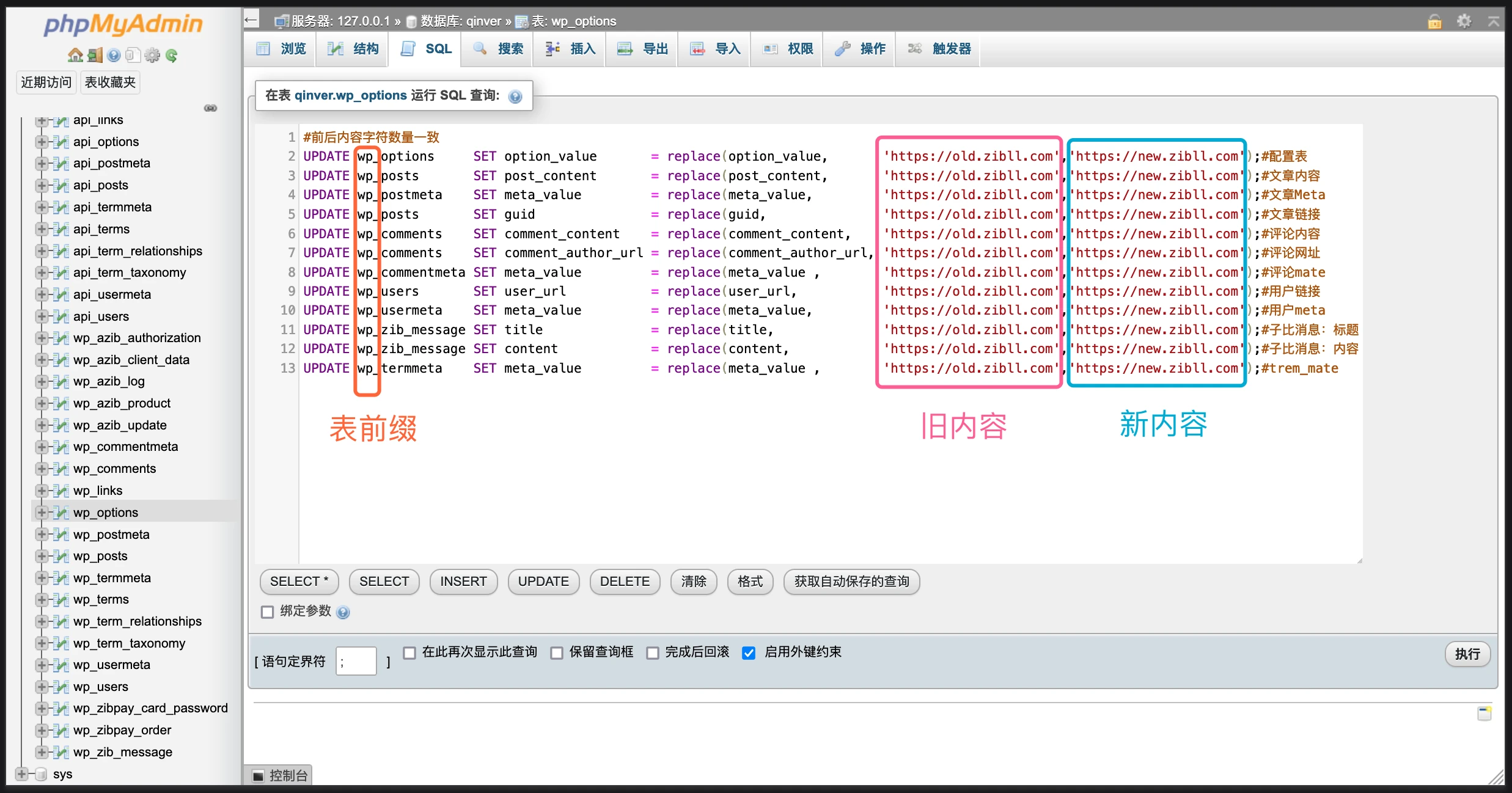Tick the 保留查询框 checkbox

(557, 653)
